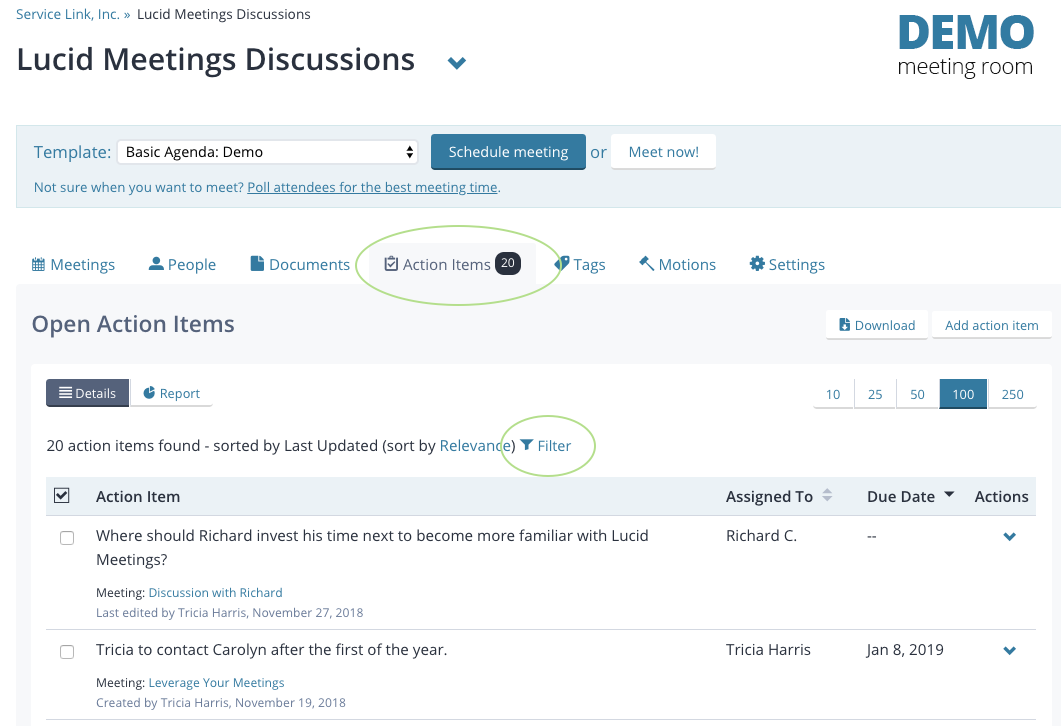Click Created by Tricia Harris, November 19 text
The width and height of the screenshot is (1061, 726).
[221, 702]
